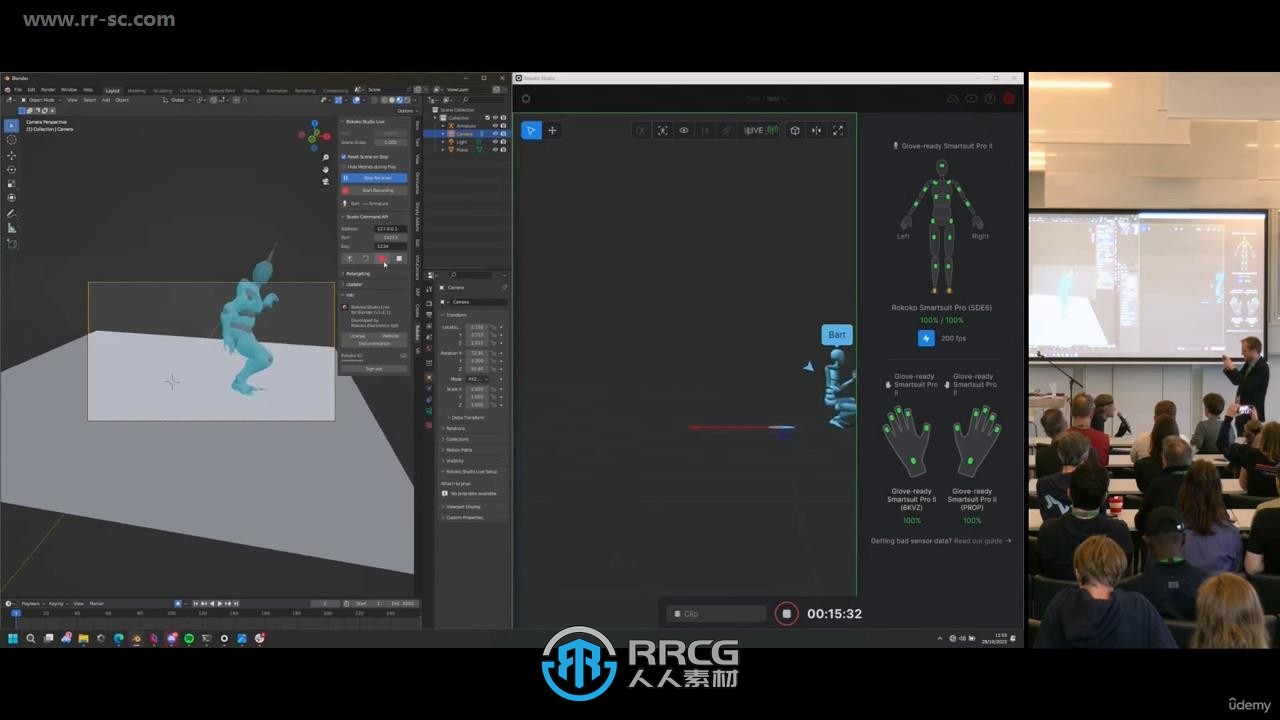Click the white stop square in Studio Command API
Image resolution: width=1280 pixels, height=720 pixels.
tap(399, 258)
